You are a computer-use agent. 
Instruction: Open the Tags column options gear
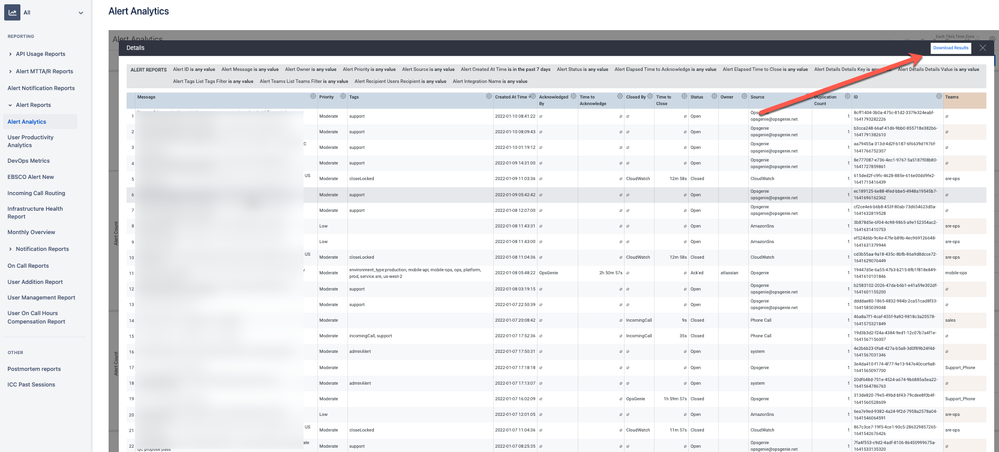489,96
